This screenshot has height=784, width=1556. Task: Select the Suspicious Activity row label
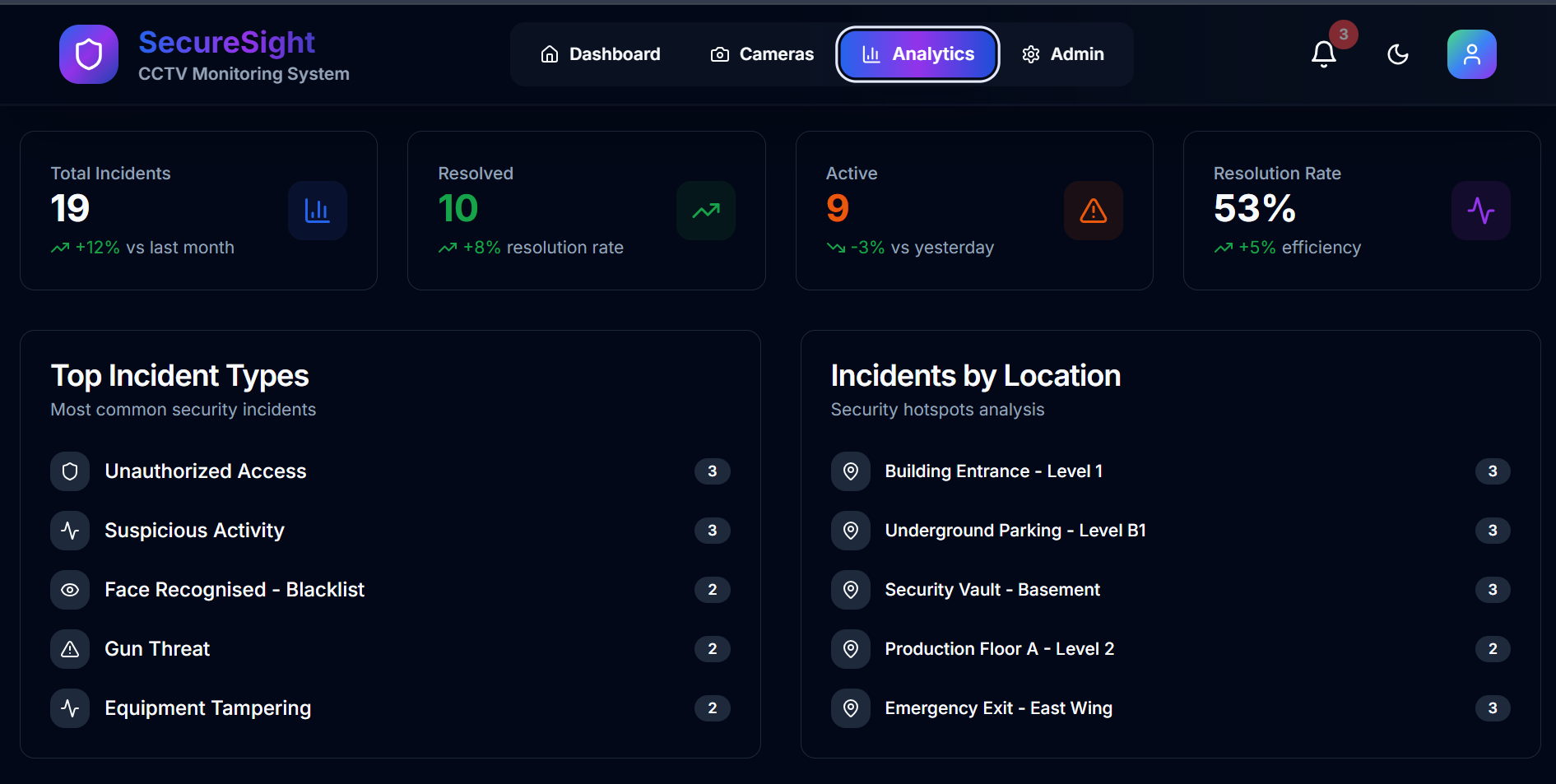click(194, 531)
